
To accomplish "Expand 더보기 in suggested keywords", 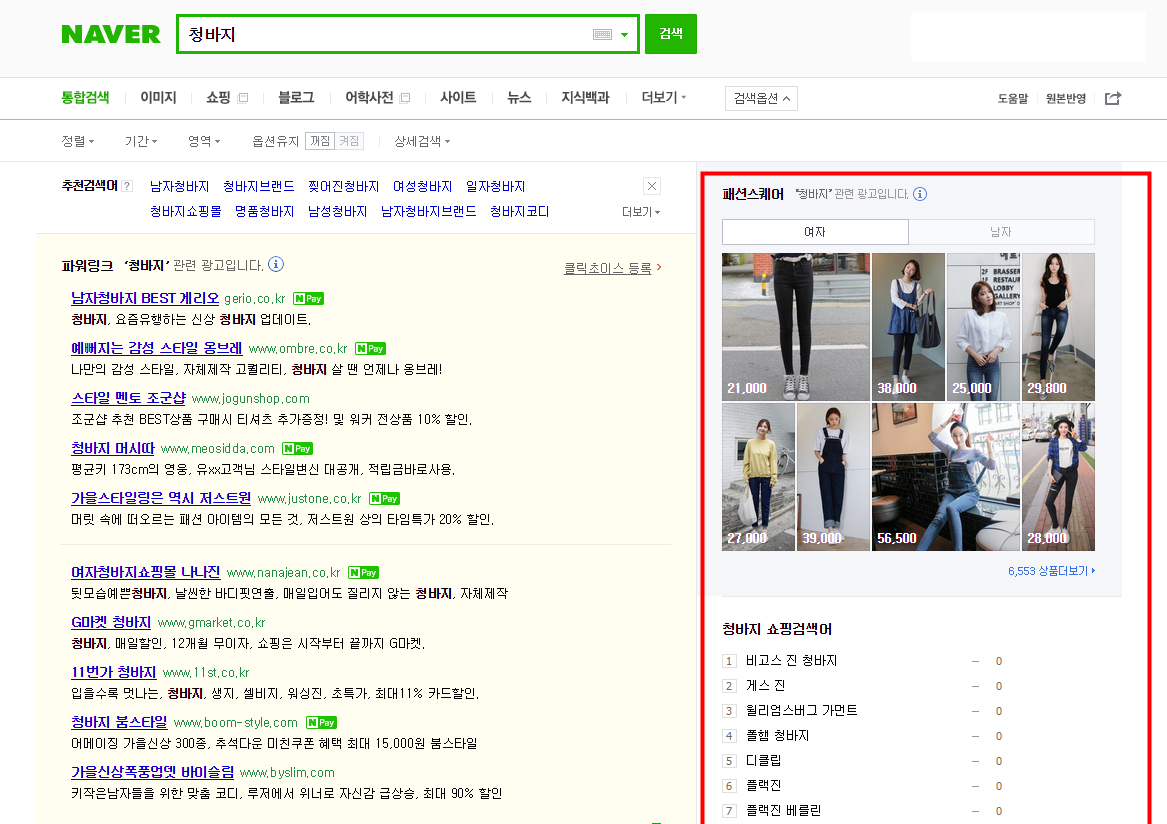I will (x=641, y=212).
